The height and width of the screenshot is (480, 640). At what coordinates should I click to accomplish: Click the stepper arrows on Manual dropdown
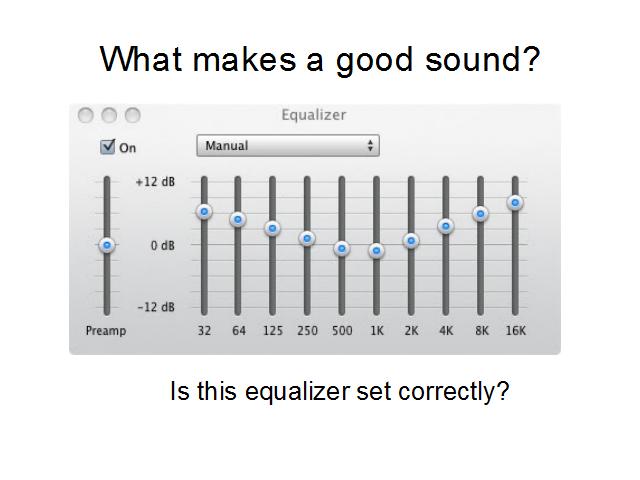click(370, 146)
